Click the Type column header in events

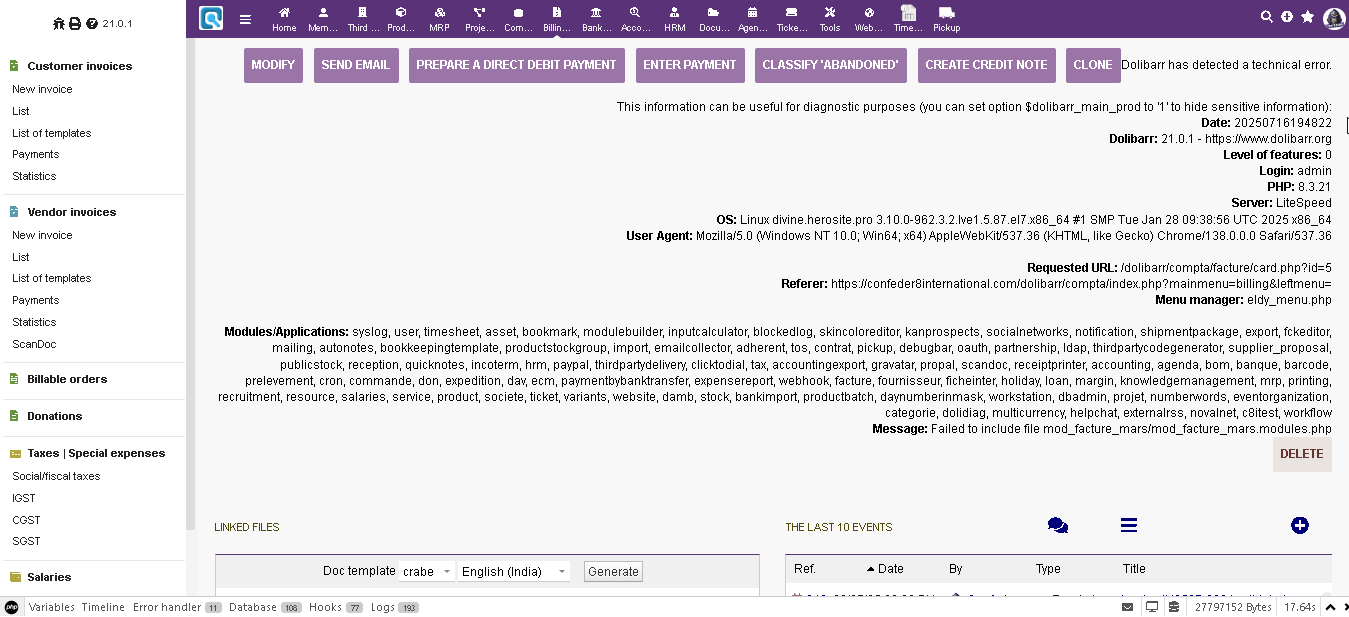point(1048,569)
